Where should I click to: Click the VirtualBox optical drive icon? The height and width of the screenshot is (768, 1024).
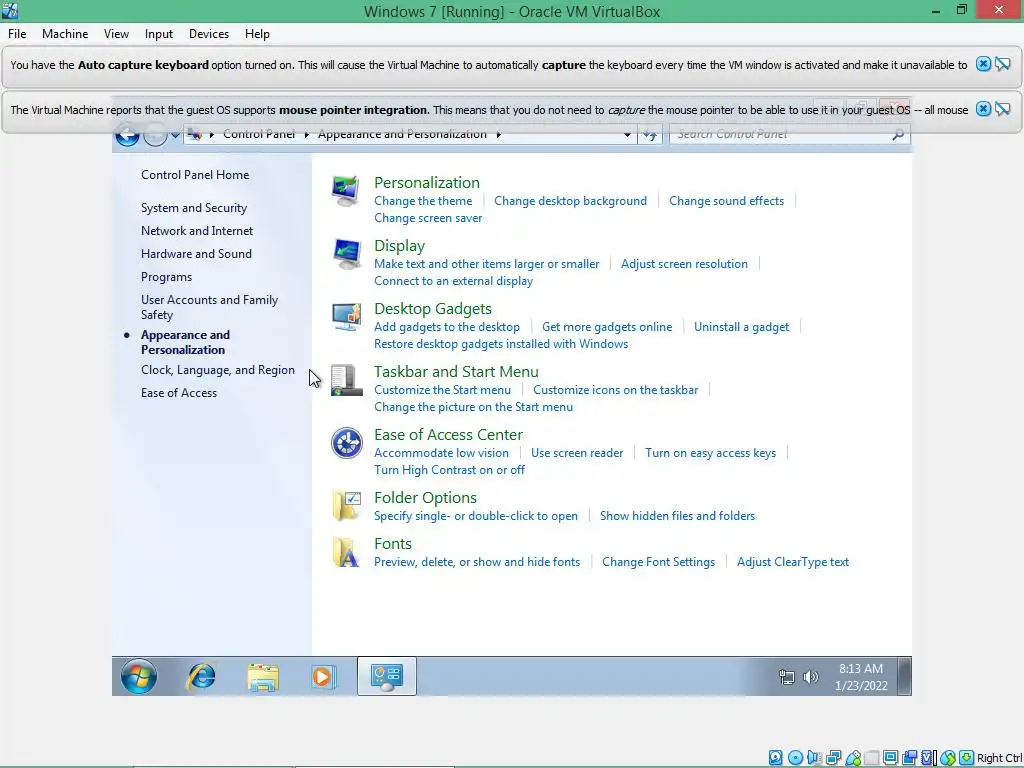pos(795,758)
